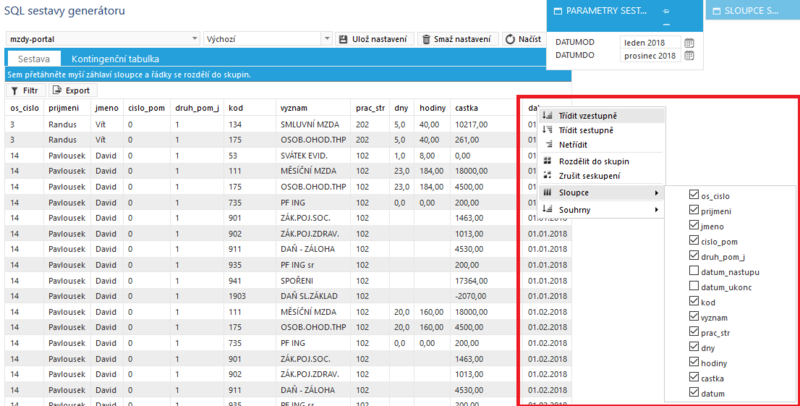The width and height of the screenshot is (800, 406).
Task: Uncheck the cislo_pom column checkbox
Action: tap(693, 240)
